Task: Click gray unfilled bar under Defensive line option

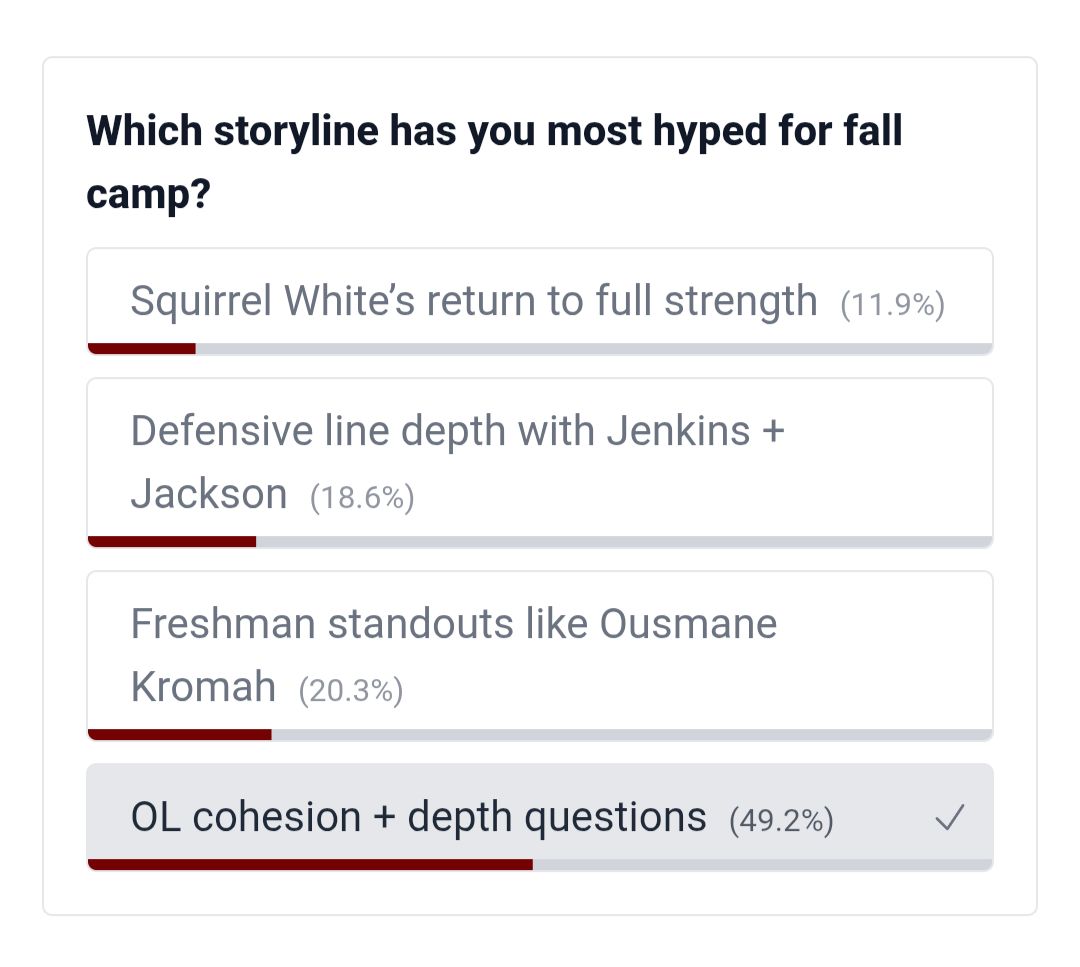Action: (x=623, y=541)
